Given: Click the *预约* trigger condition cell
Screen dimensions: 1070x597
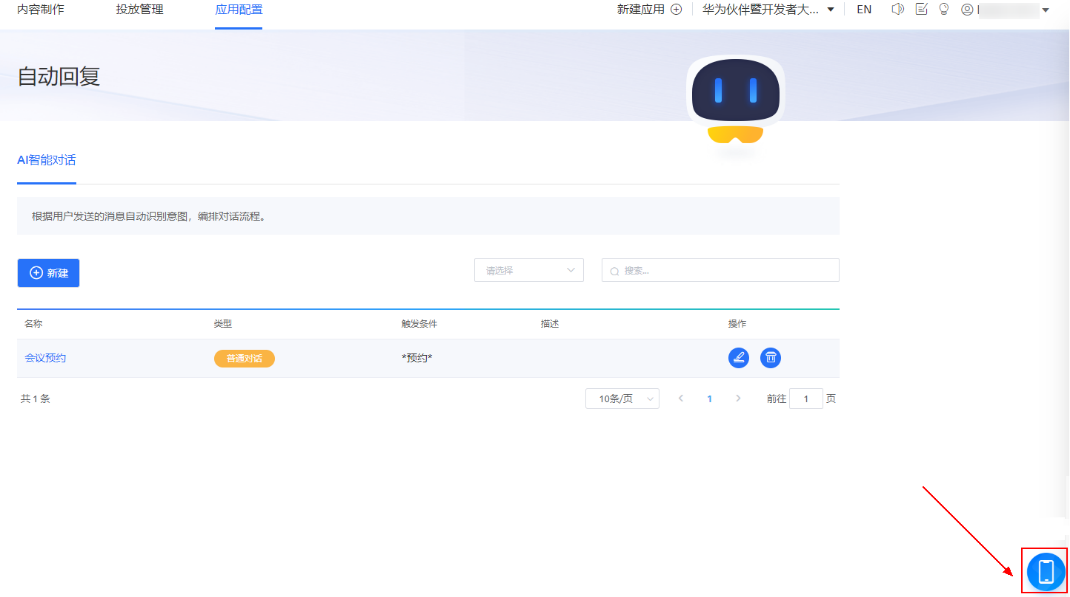Looking at the screenshot, I should click(x=417, y=358).
